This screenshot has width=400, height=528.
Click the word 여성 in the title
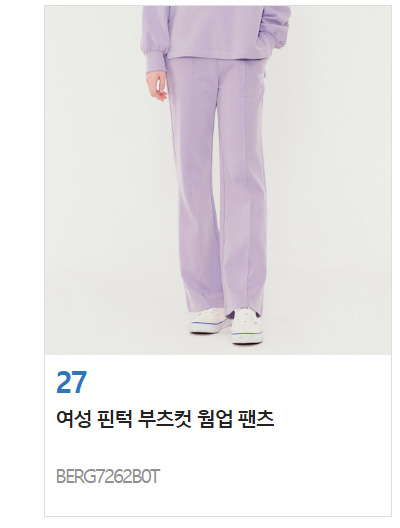73,419
